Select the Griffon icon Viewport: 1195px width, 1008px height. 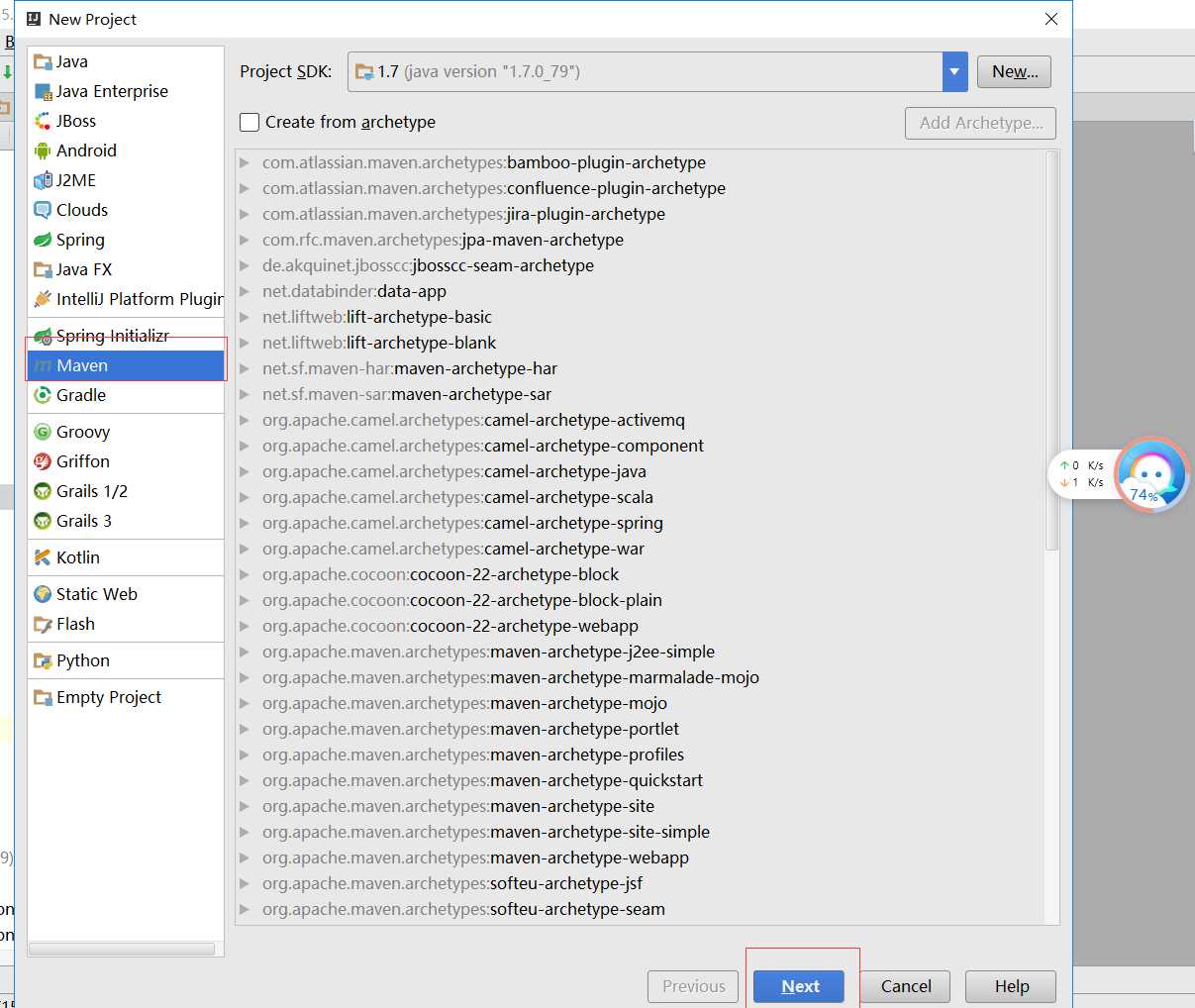click(x=43, y=461)
